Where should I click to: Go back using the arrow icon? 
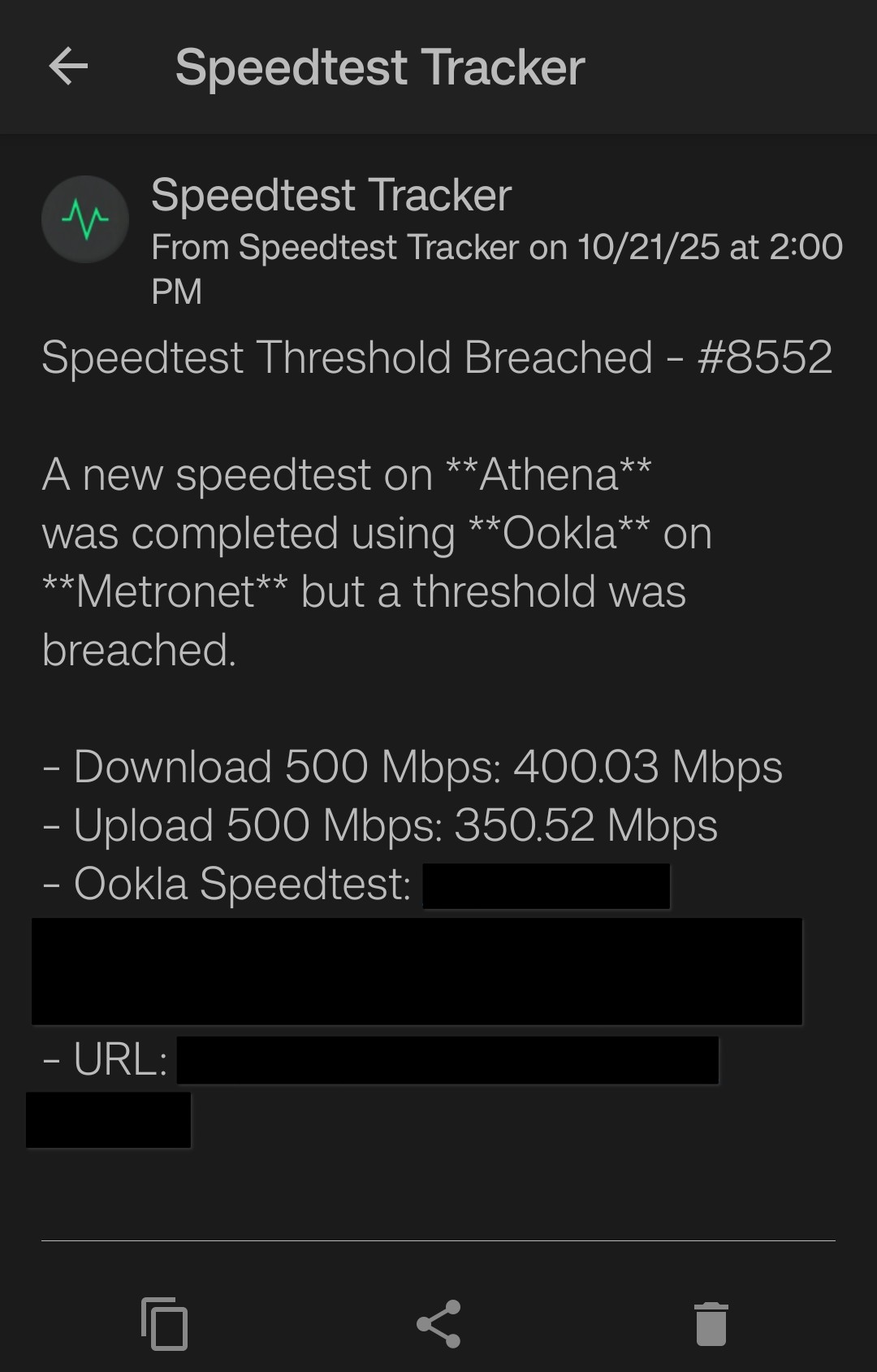[x=68, y=67]
